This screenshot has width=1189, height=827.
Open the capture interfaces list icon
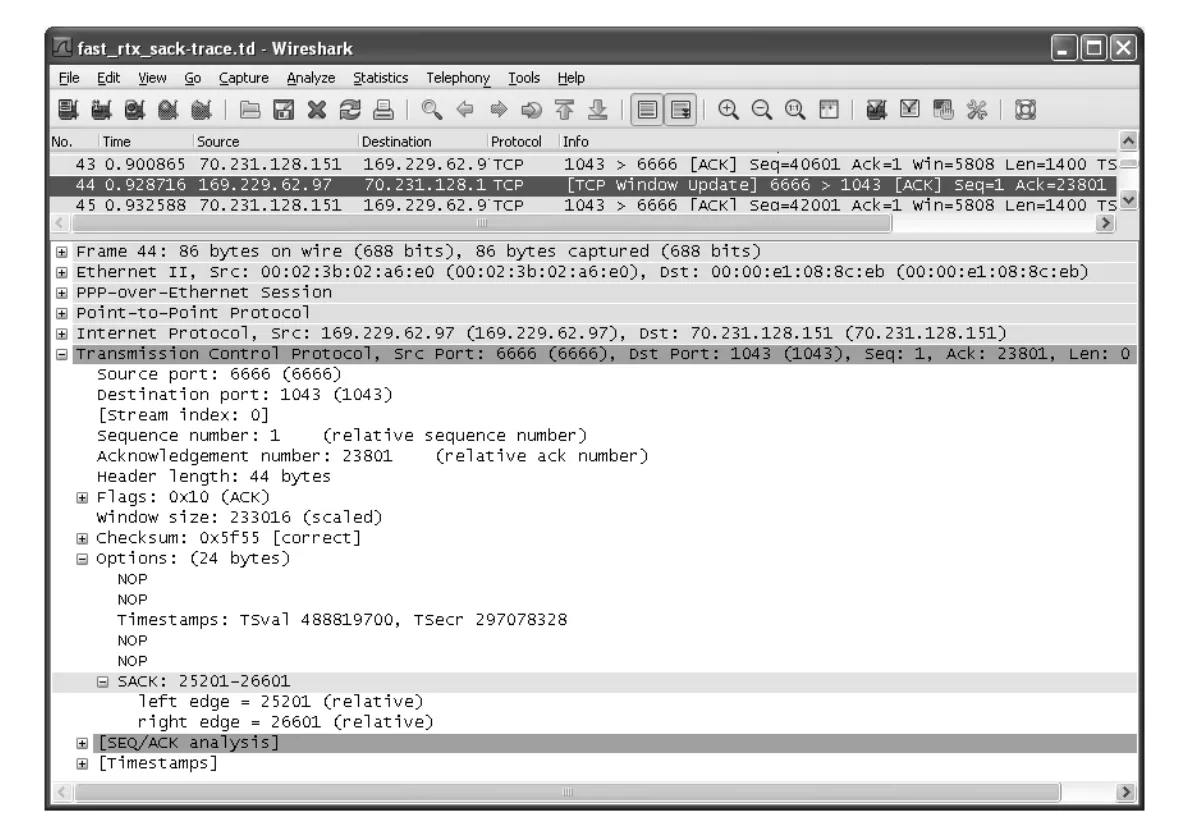[x=68, y=111]
